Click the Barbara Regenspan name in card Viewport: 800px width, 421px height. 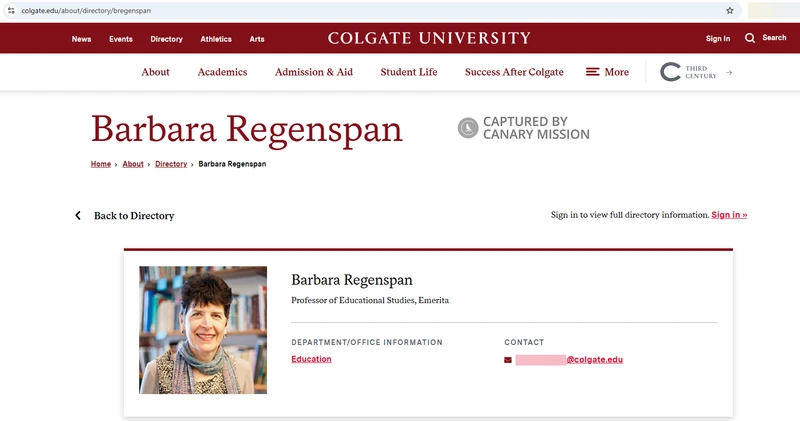coord(352,280)
